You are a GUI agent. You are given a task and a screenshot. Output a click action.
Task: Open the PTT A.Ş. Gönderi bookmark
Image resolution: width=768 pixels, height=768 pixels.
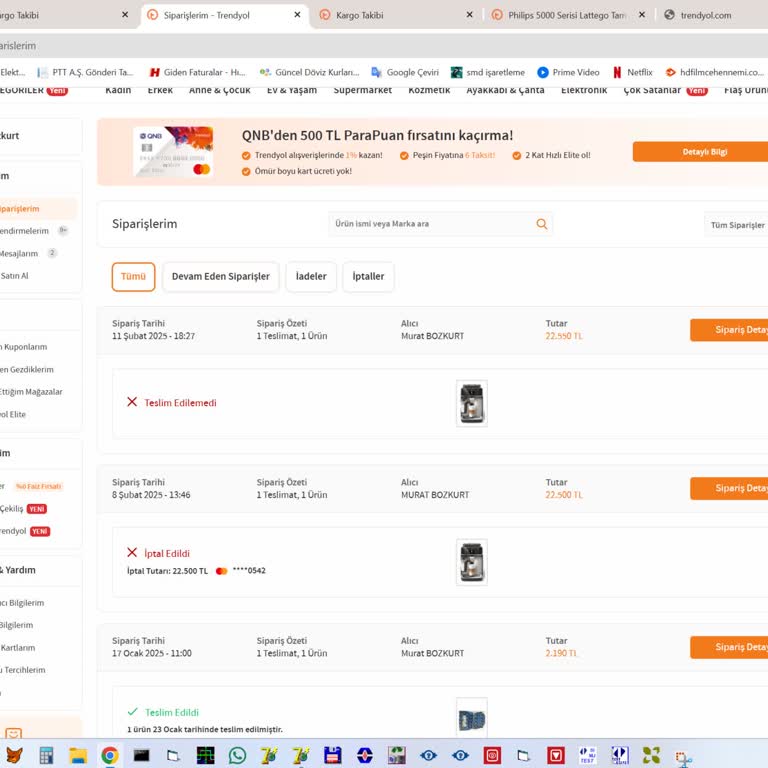86,72
